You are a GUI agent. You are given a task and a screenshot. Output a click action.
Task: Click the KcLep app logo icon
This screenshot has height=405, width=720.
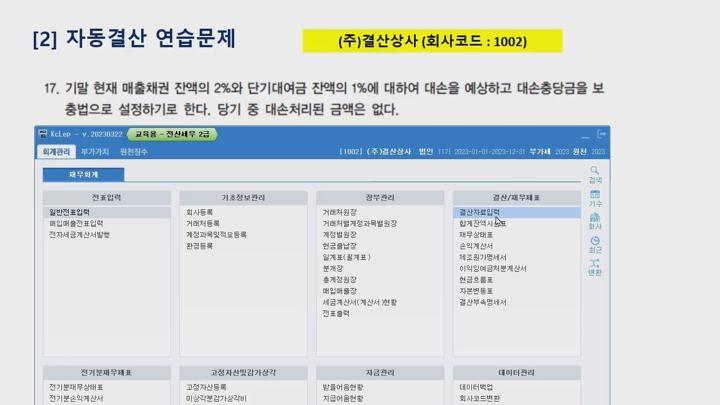[43, 134]
